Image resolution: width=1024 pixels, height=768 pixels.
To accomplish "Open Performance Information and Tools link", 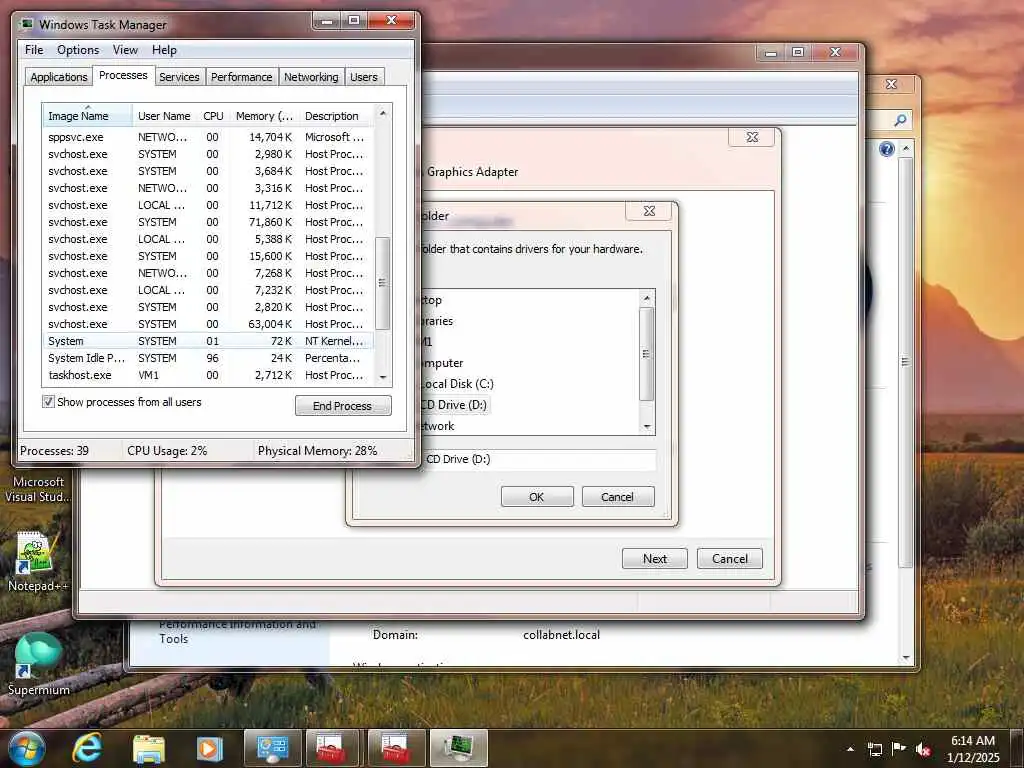I will coord(237,631).
